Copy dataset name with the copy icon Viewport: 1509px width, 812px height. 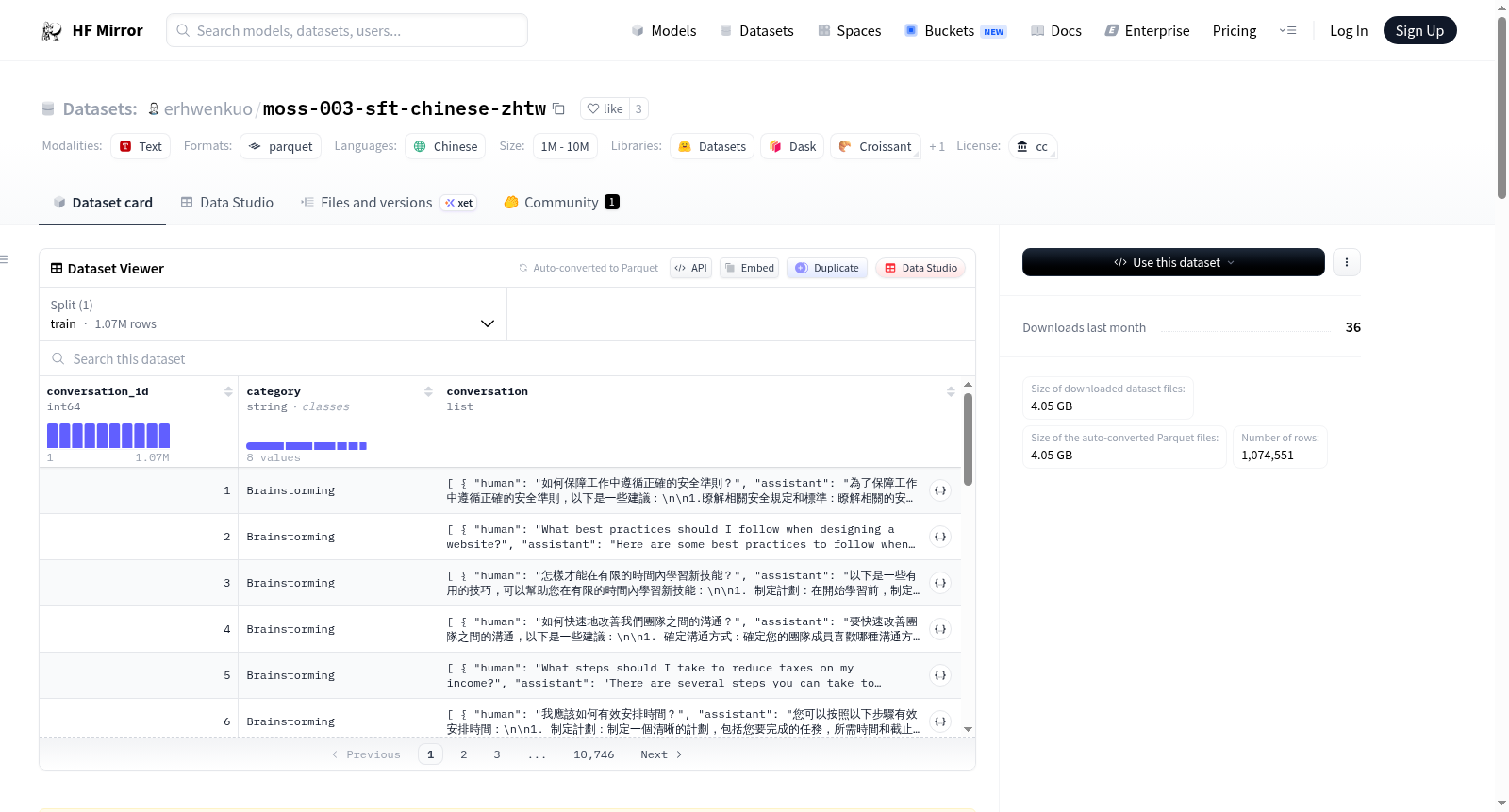tap(558, 108)
